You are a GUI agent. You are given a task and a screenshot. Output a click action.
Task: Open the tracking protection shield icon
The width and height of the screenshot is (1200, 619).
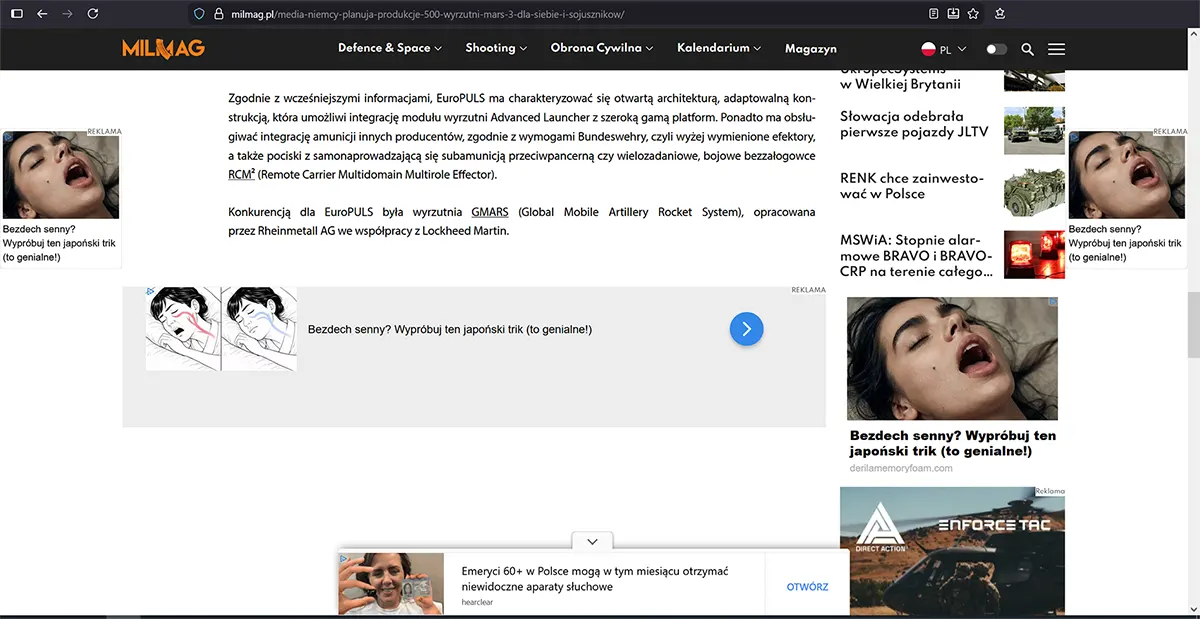[199, 14]
